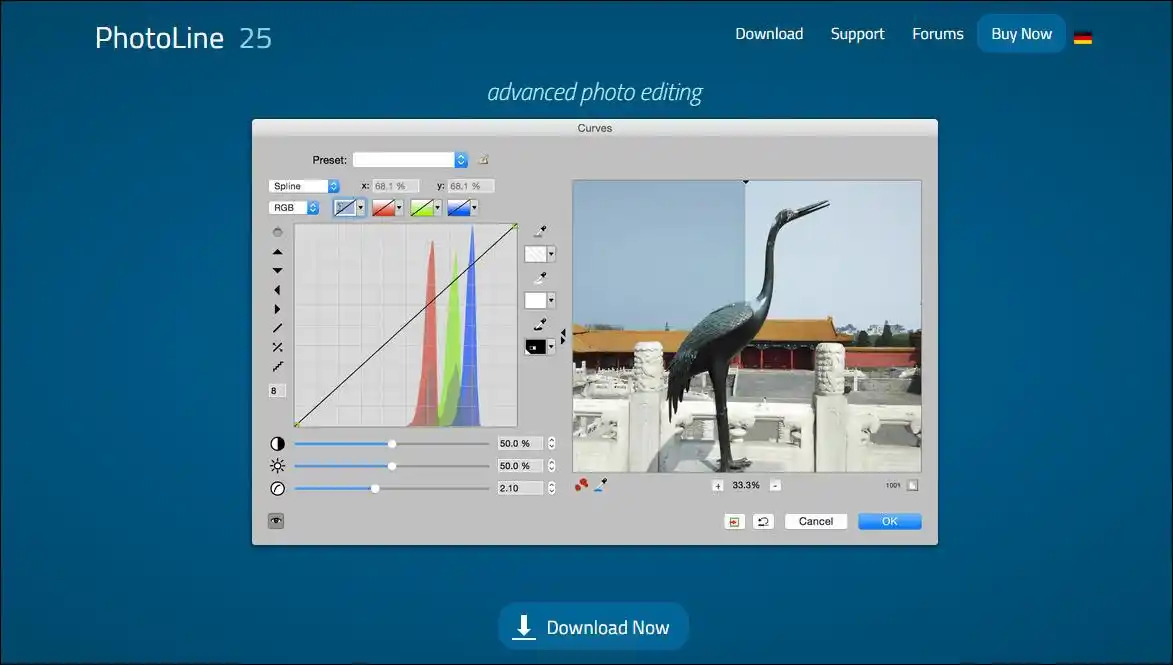Click the move curve up arrow
The height and width of the screenshot is (665, 1173).
click(277, 252)
